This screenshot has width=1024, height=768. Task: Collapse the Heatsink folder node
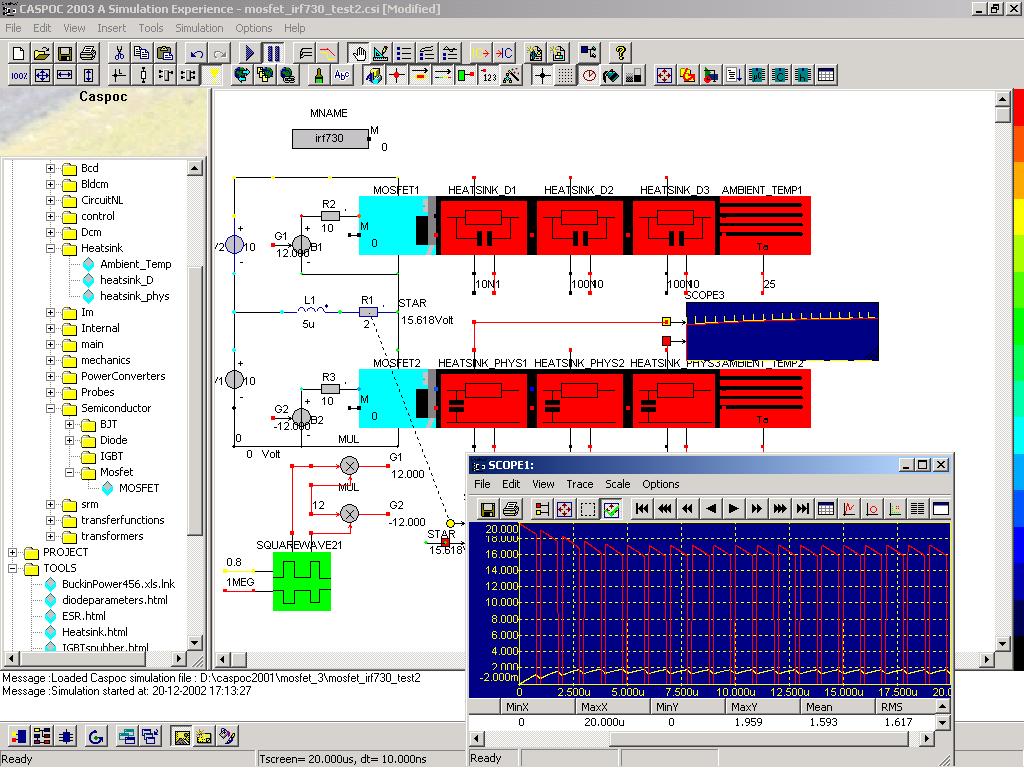51,248
